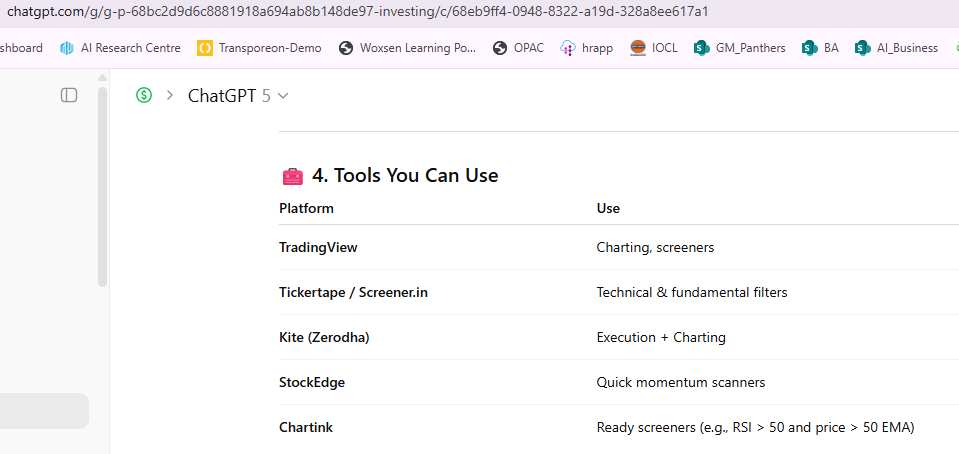Toggle the ChatGPT sidebar panel icon
This screenshot has height=454, width=959.
(x=69, y=95)
